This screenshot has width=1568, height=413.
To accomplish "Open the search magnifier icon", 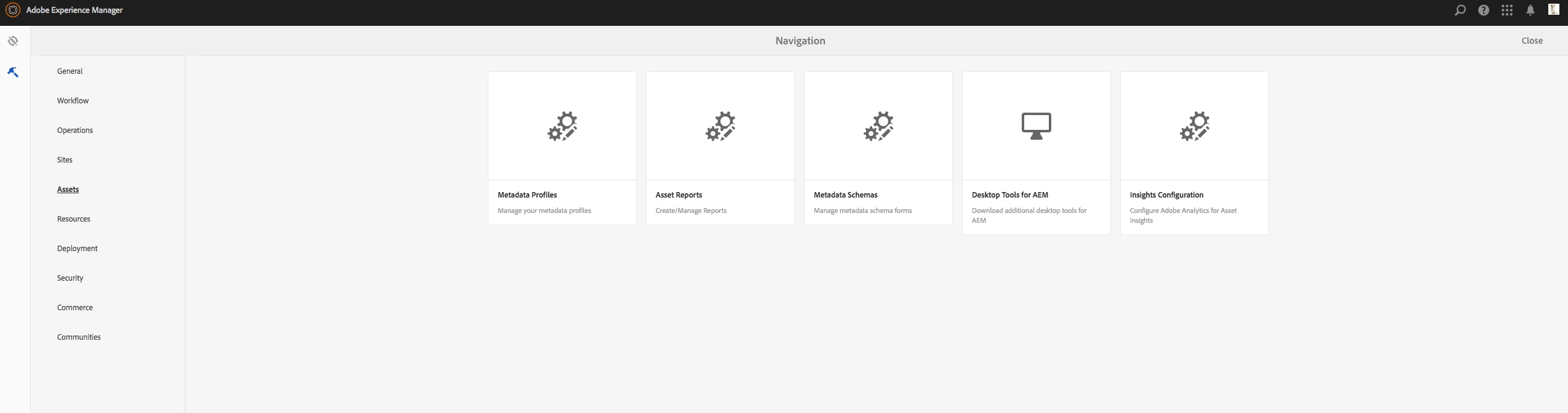I will [x=1460, y=10].
